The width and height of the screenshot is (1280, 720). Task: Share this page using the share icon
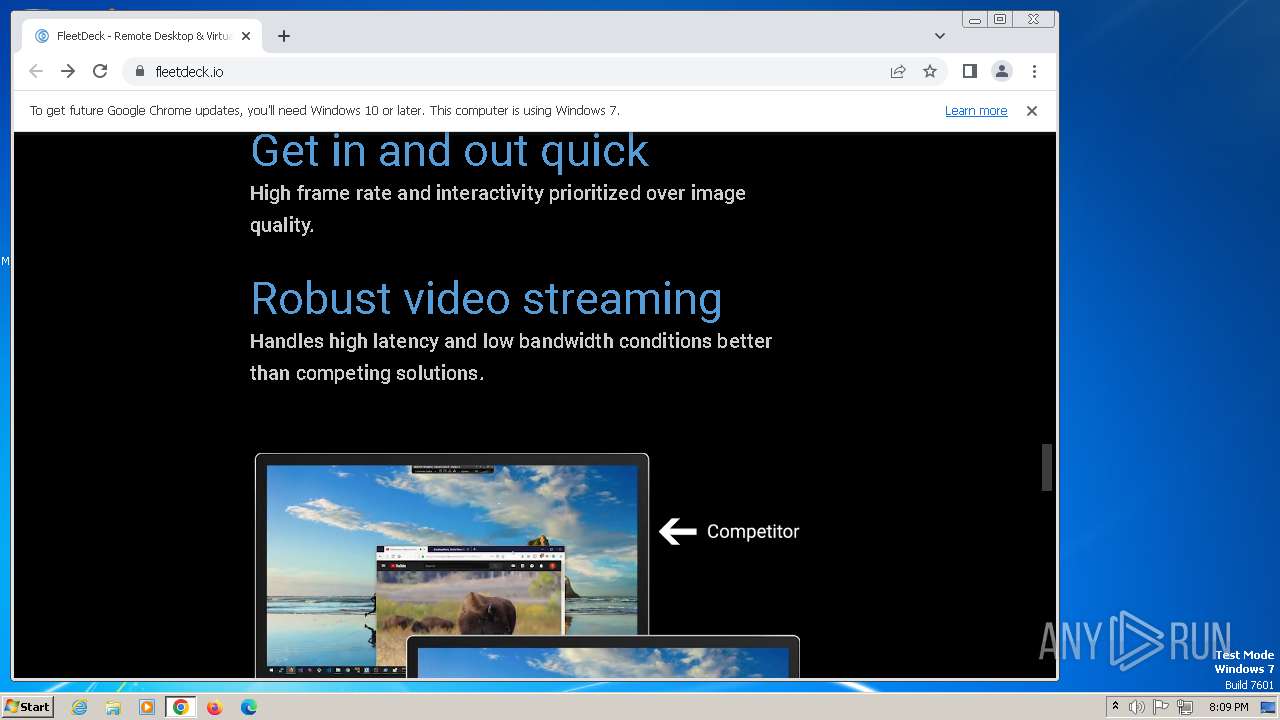point(898,71)
